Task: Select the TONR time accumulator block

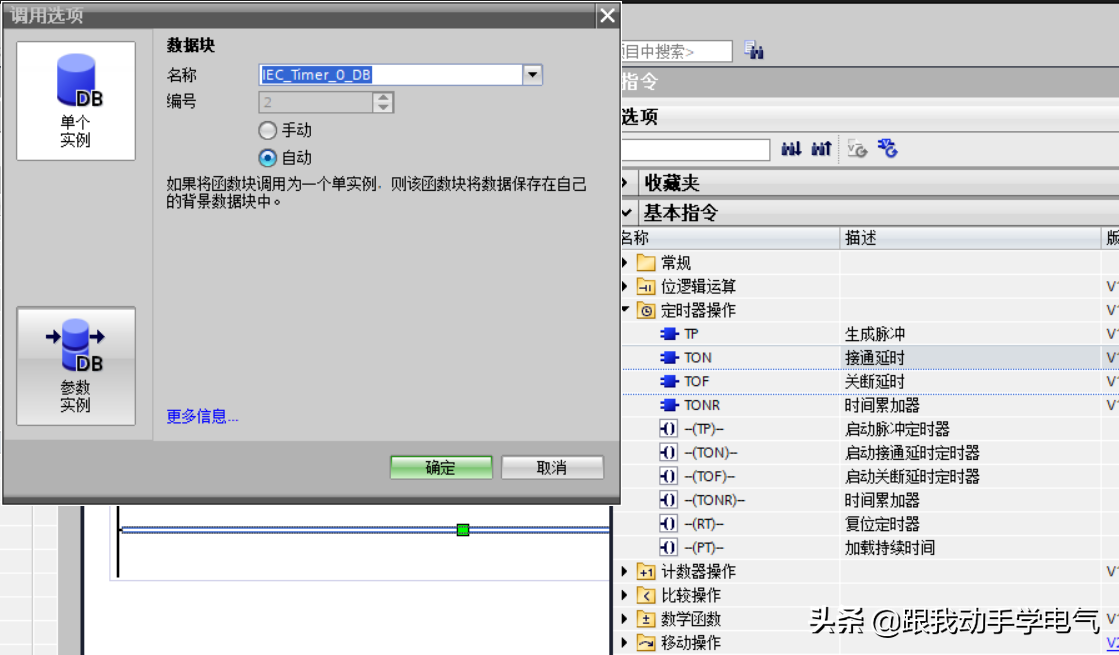Action: (x=701, y=405)
